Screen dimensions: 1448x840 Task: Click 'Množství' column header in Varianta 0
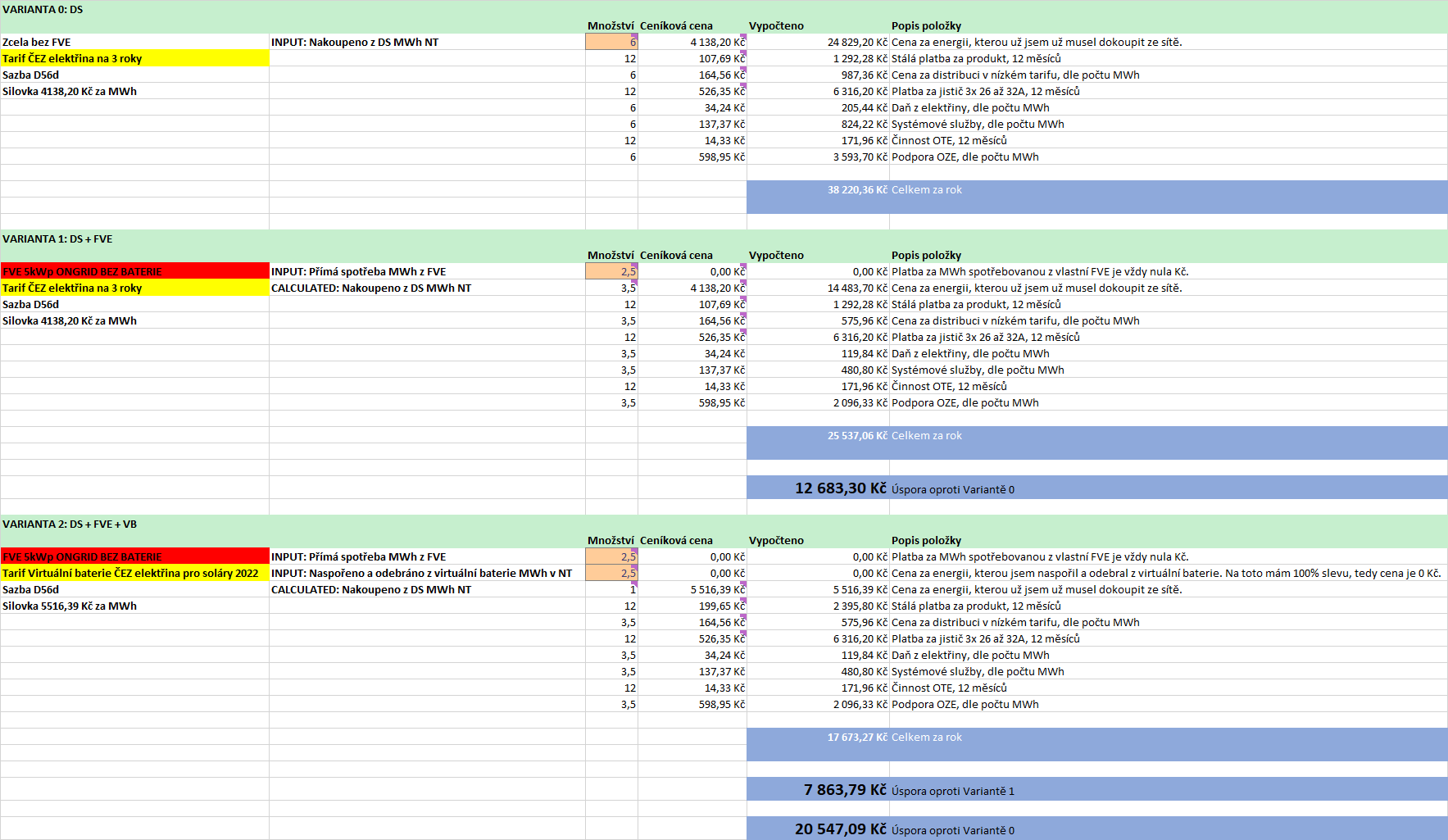[611, 25]
